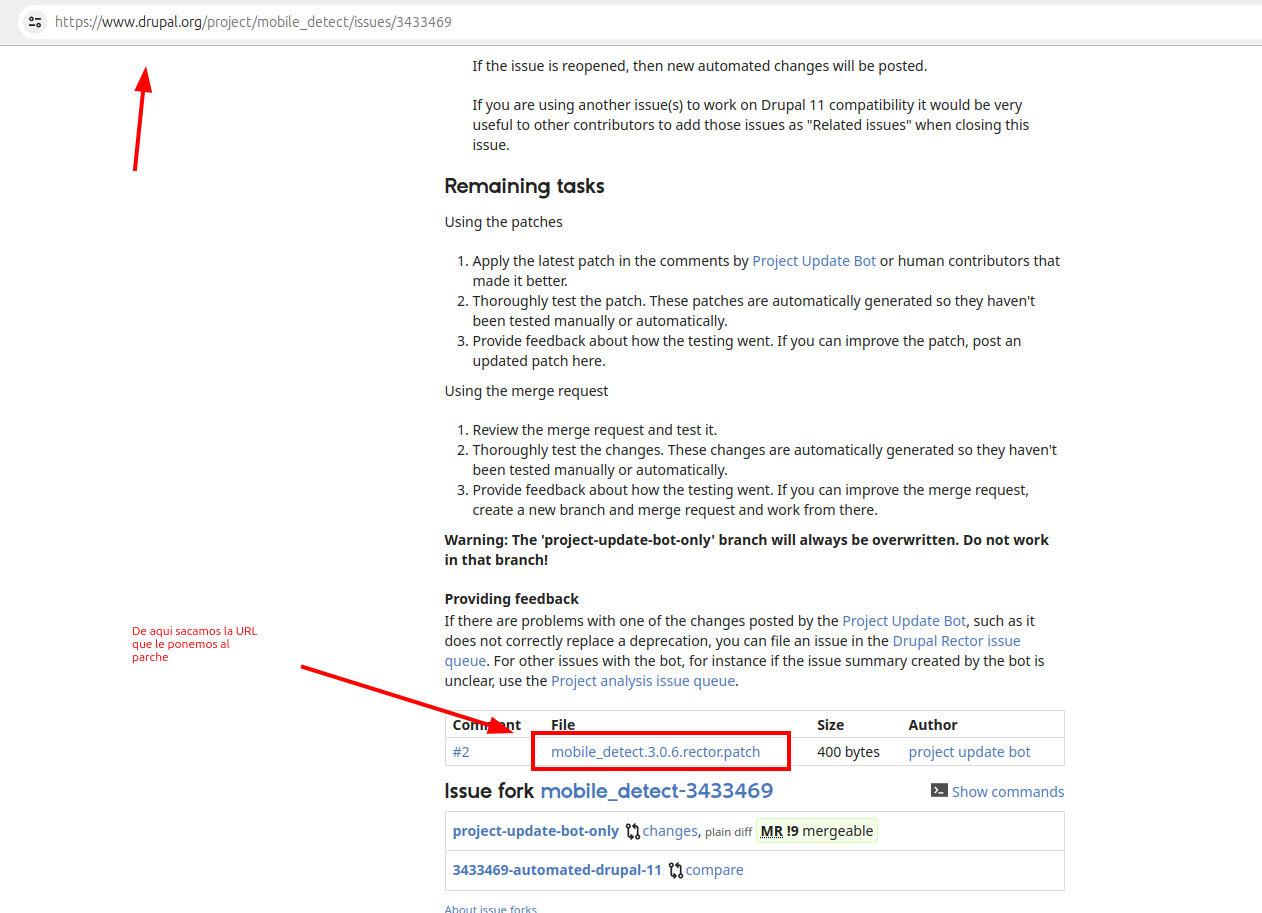This screenshot has width=1262, height=913.
Task: Expand Show commands for issue fork
Action: coord(1008,792)
